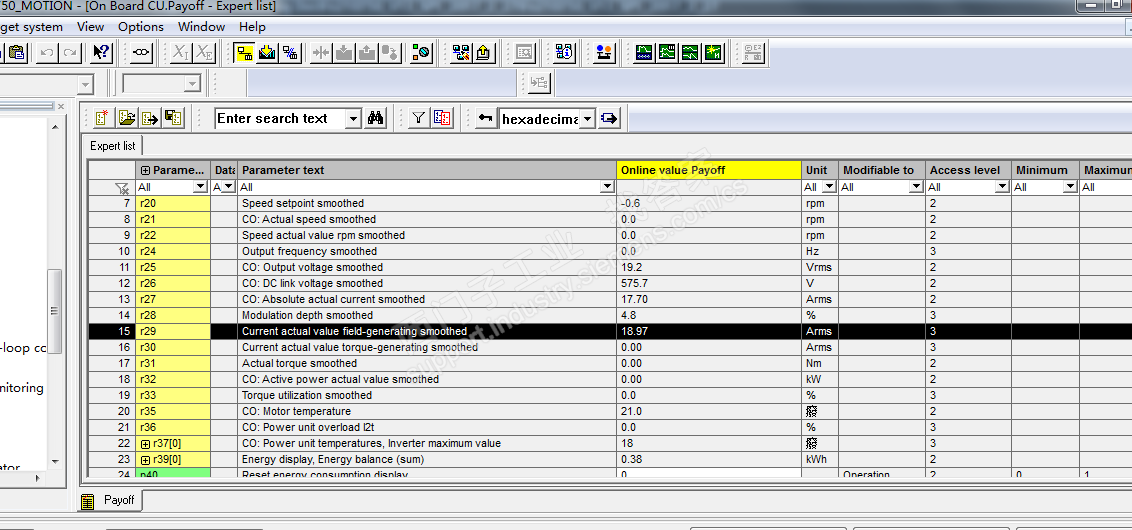Screen dimensions: 1132x530
Task: Click the chain-link connection icon
Action: 142,53
